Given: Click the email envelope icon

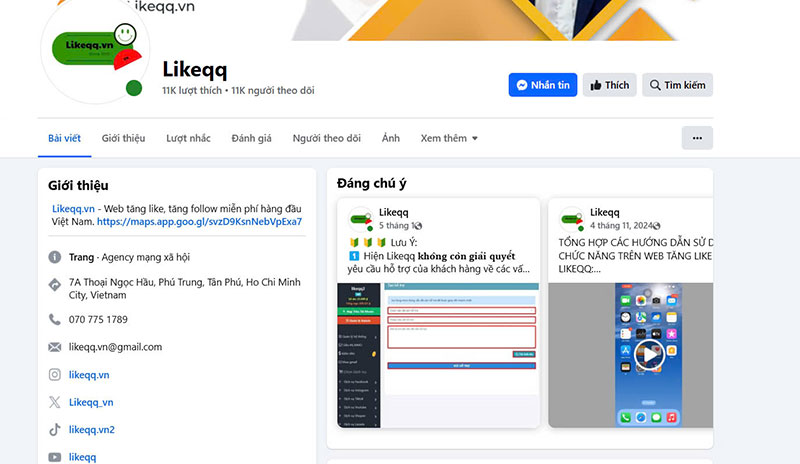Looking at the screenshot, I should click(55, 347).
